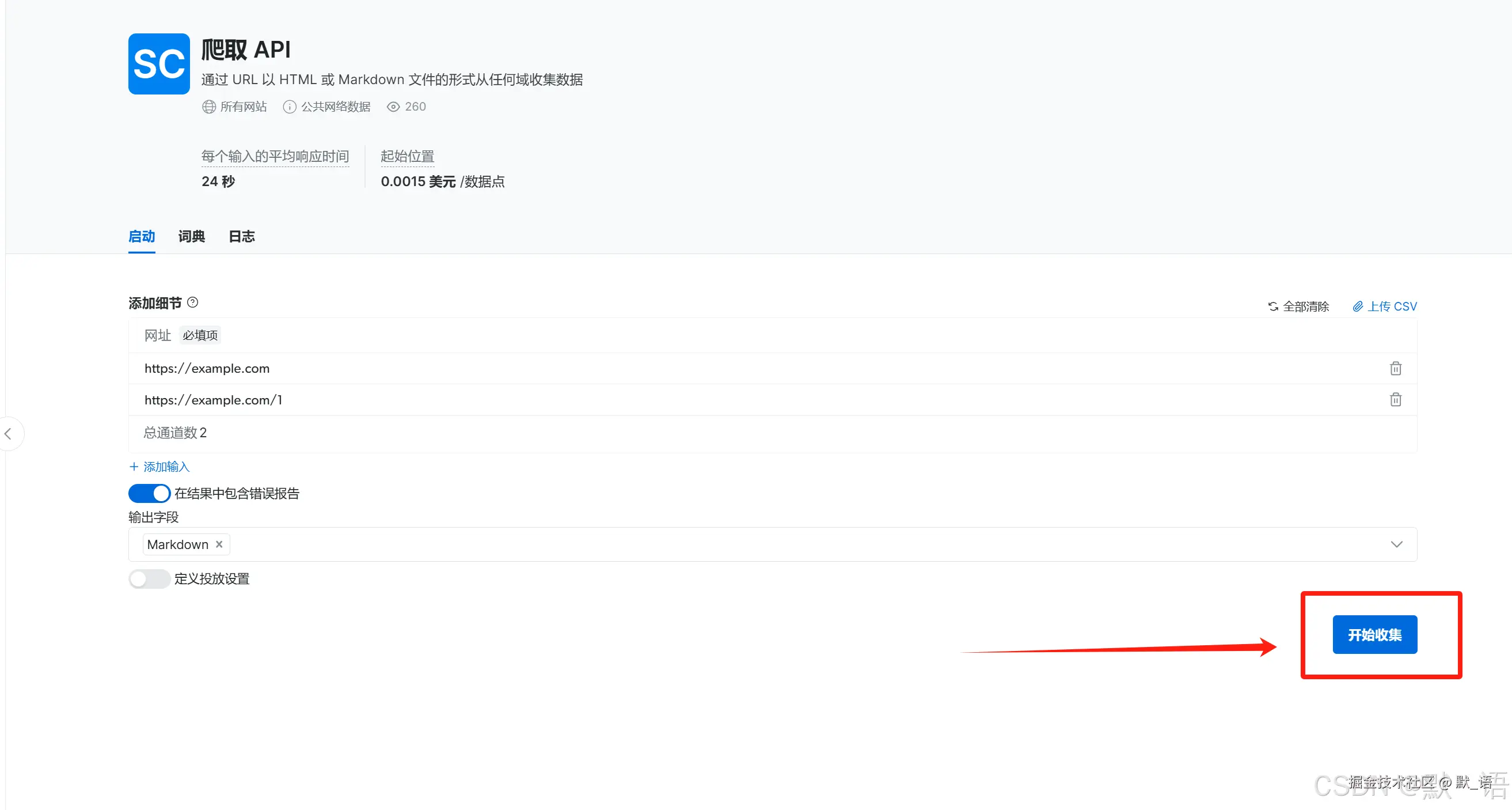Click the 全部清除 refresh icon
This screenshot has width=1512, height=810.
(1272, 306)
